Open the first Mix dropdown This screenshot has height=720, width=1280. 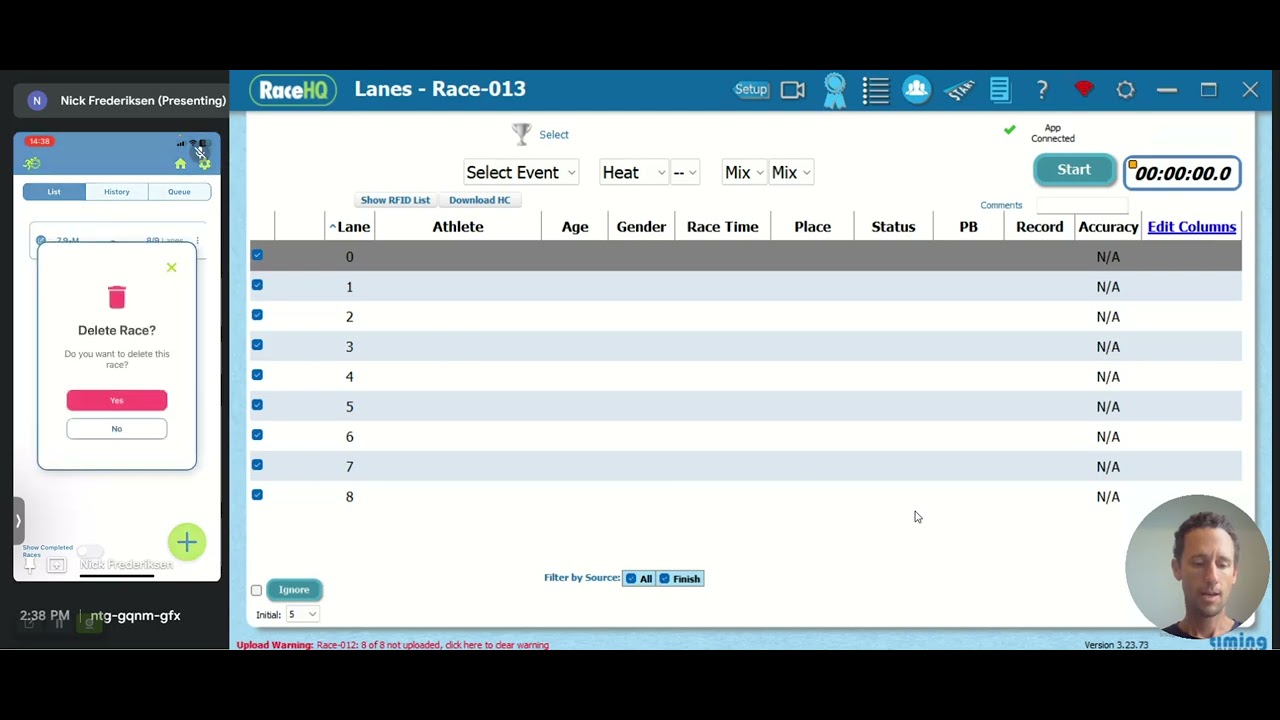pos(744,172)
